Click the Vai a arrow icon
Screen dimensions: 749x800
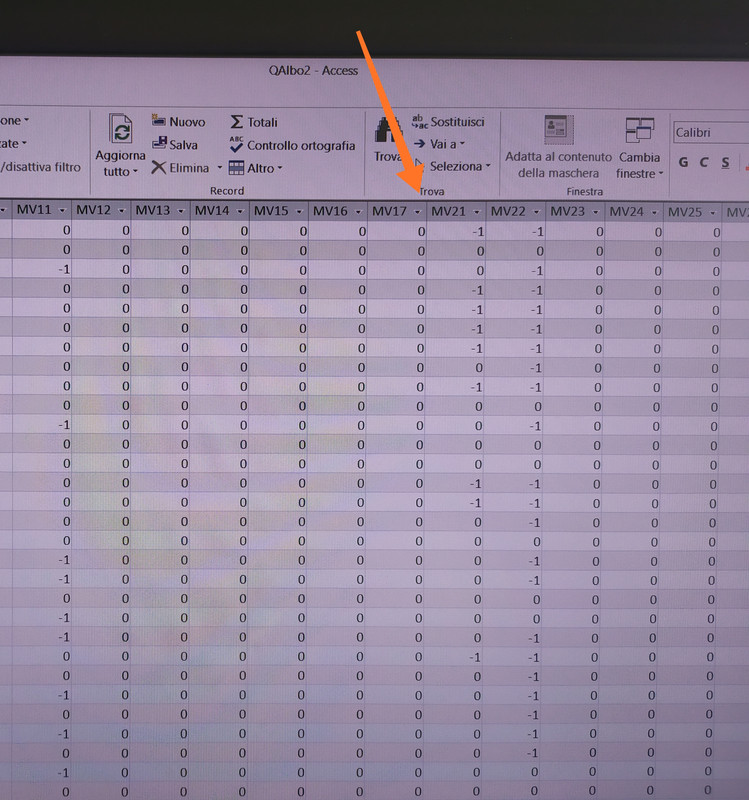(419, 144)
